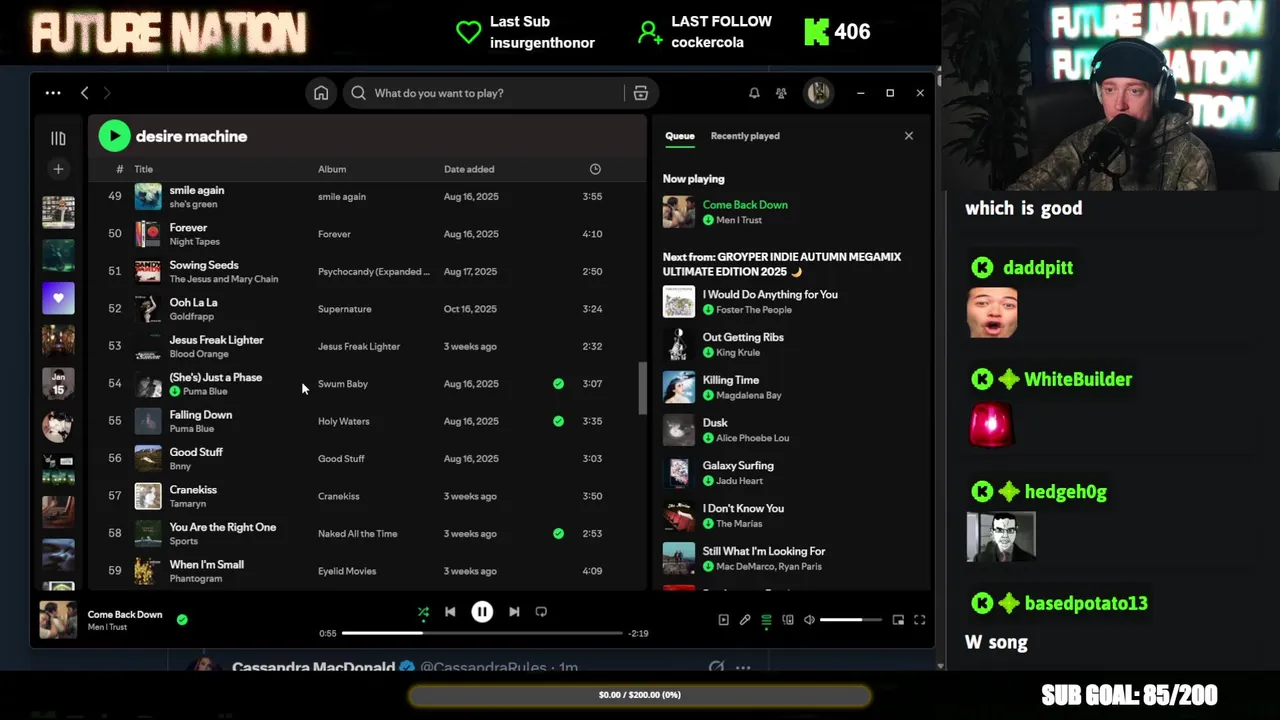Toggle repeat mode
The image size is (1280, 720).
pyautogui.click(x=541, y=612)
